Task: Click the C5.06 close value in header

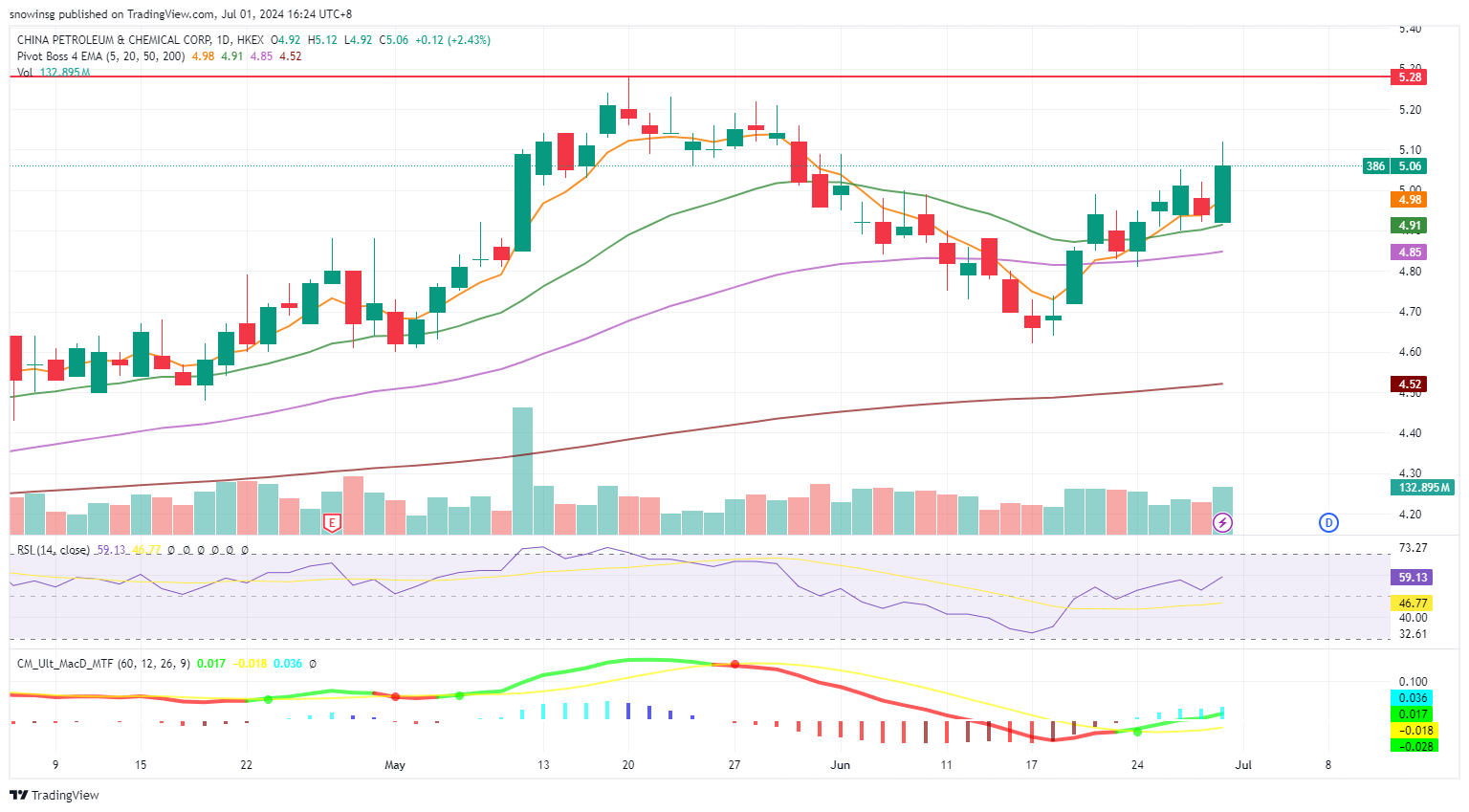Action: (x=394, y=40)
